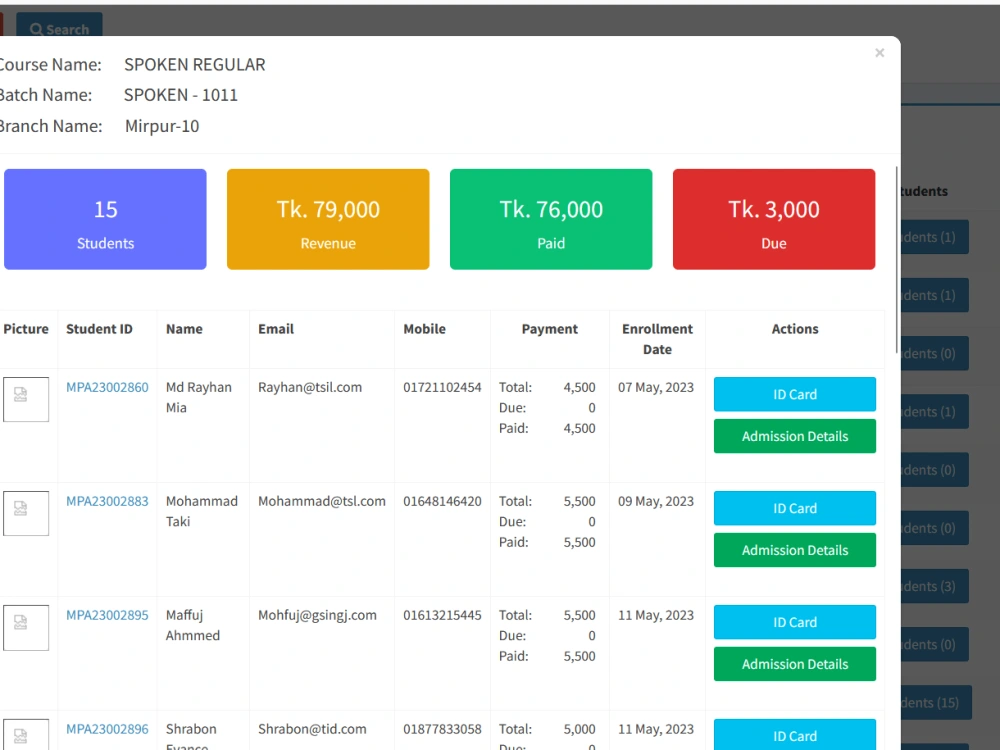Close the batch details modal

[879, 53]
